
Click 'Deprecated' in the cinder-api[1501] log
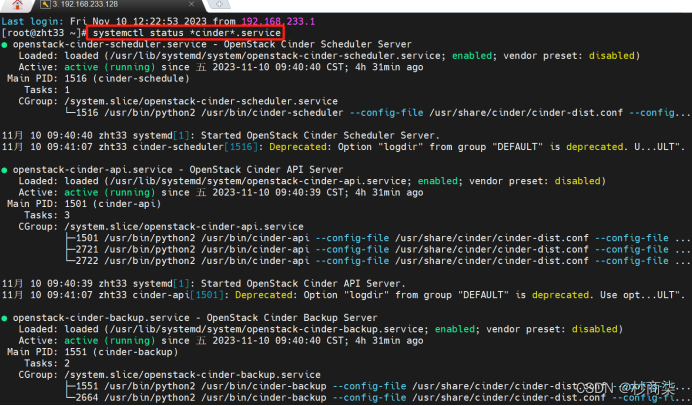pyautogui.click(x=264, y=295)
